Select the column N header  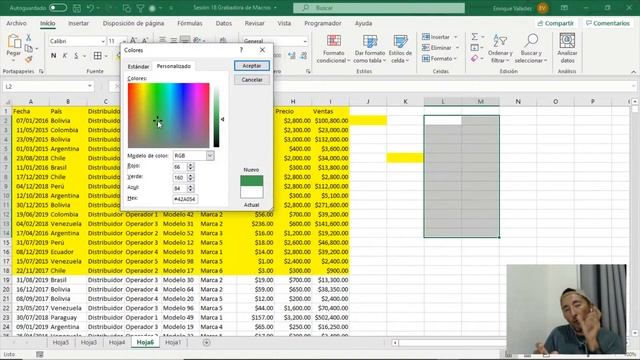518,101
